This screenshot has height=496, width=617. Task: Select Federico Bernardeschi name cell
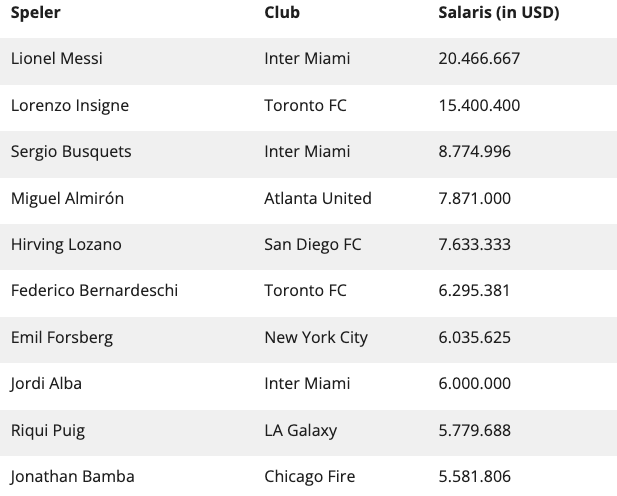click(x=94, y=291)
